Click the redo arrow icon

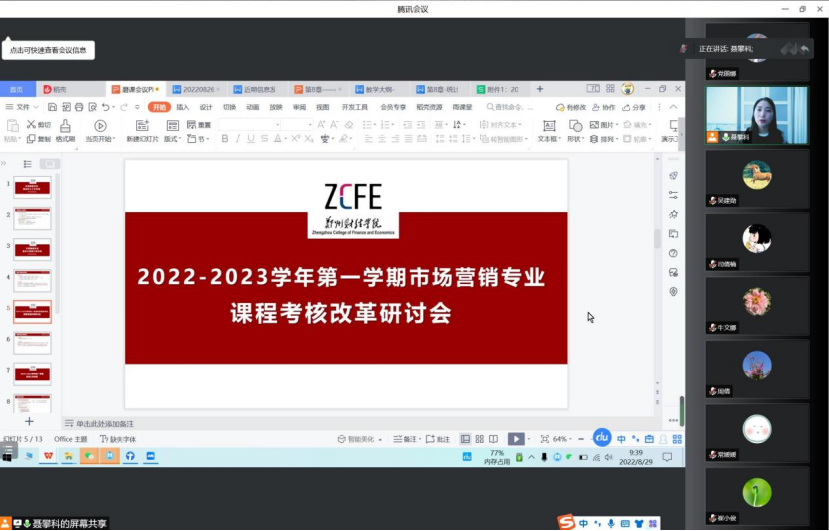click(124, 107)
